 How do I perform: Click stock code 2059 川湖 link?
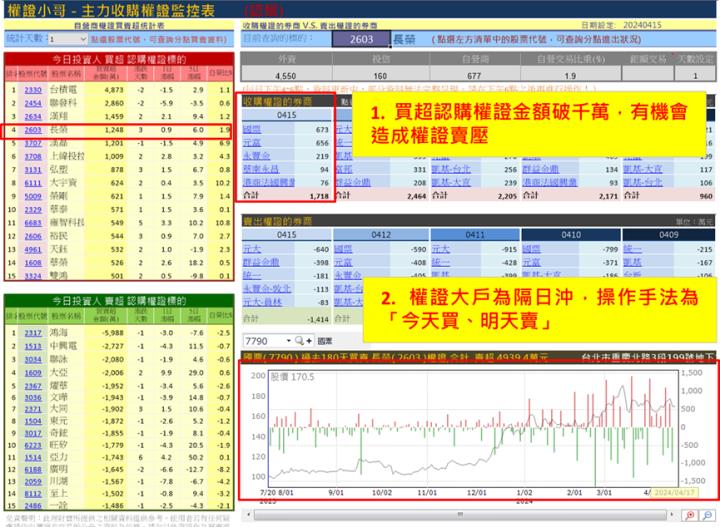33,482
